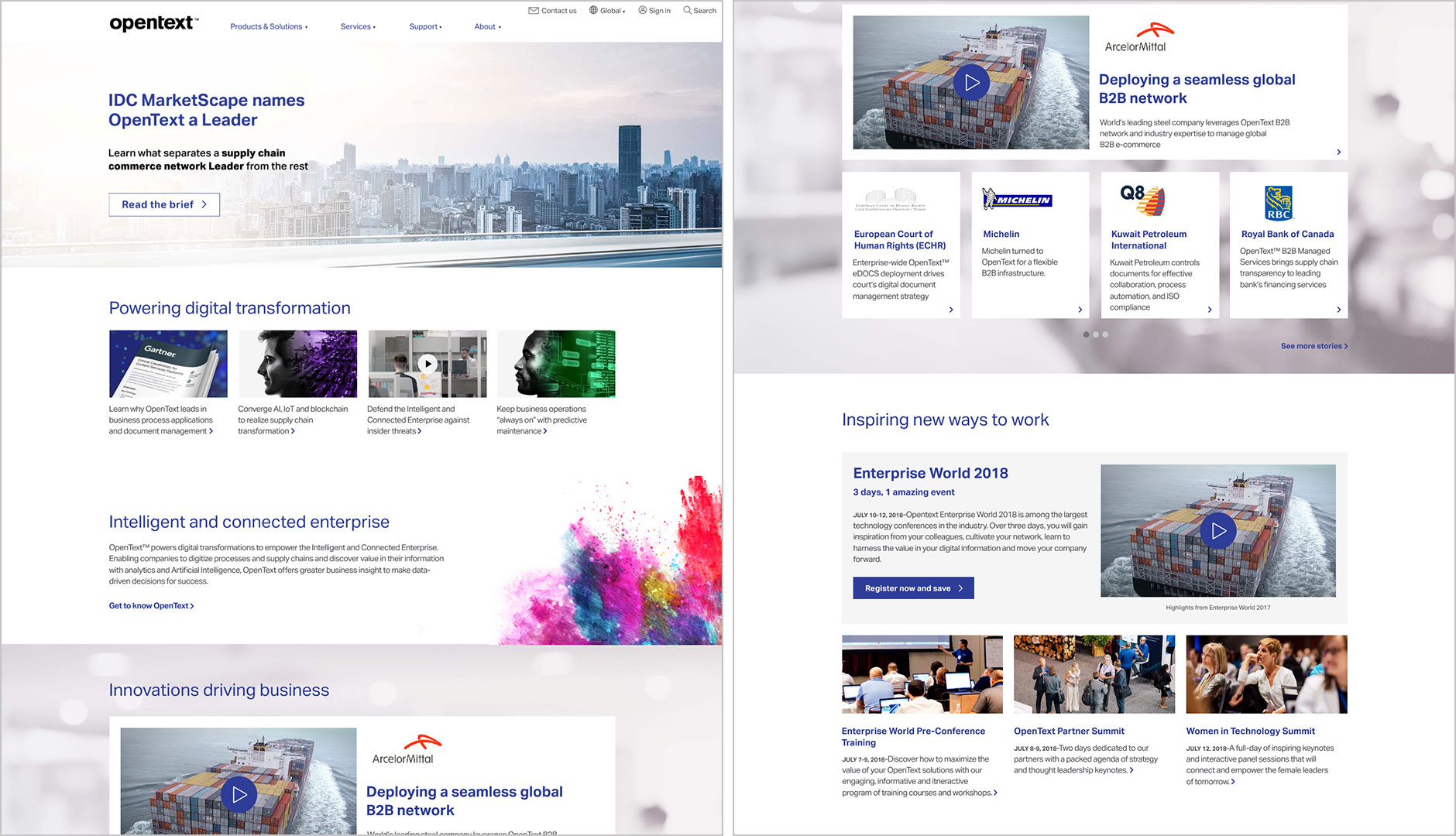This screenshot has width=1456, height=836.
Task: Open the About menu
Action: pyautogui.click(x=487, y=27)
